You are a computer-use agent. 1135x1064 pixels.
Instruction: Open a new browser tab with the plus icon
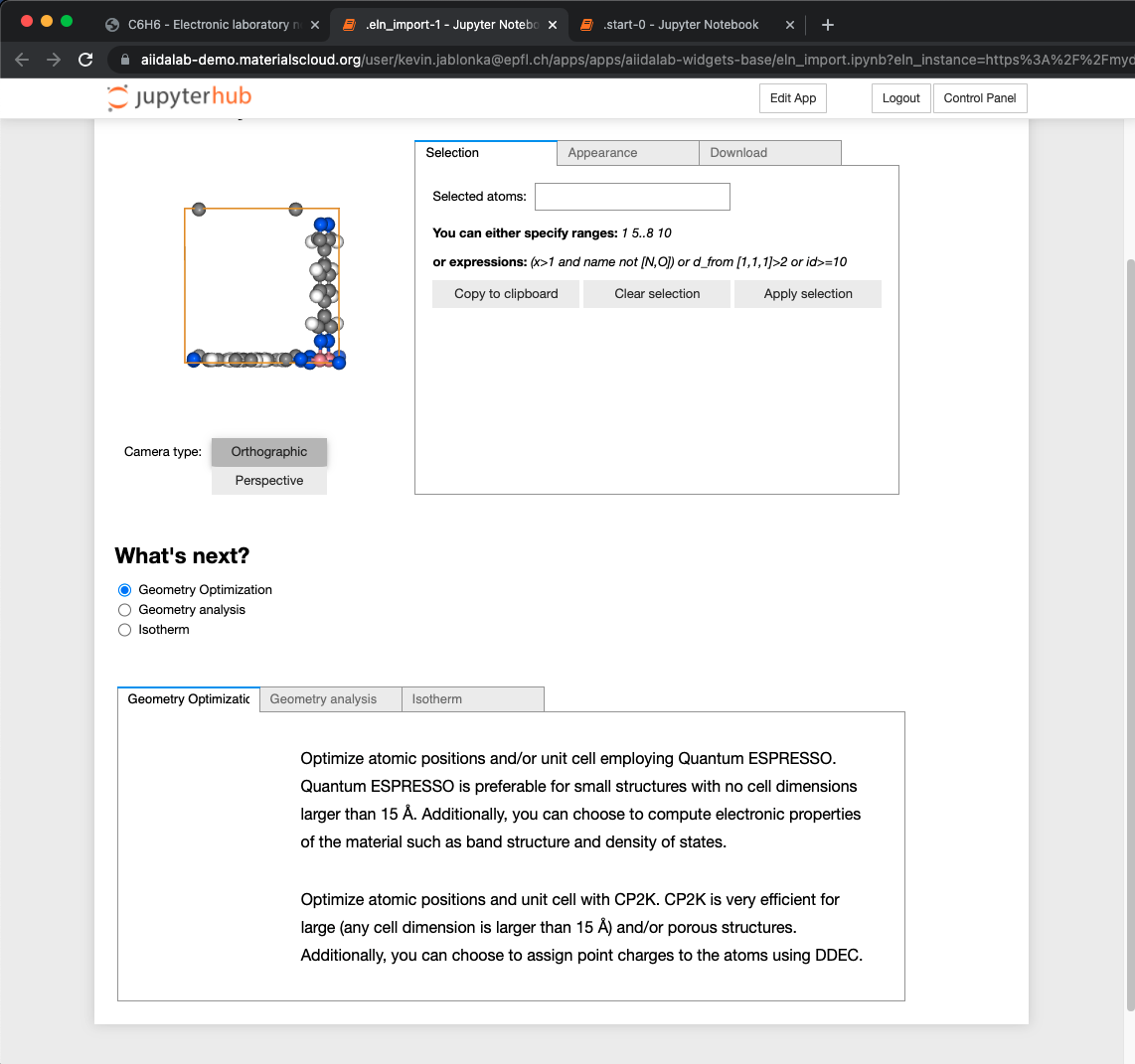point(828,24)
